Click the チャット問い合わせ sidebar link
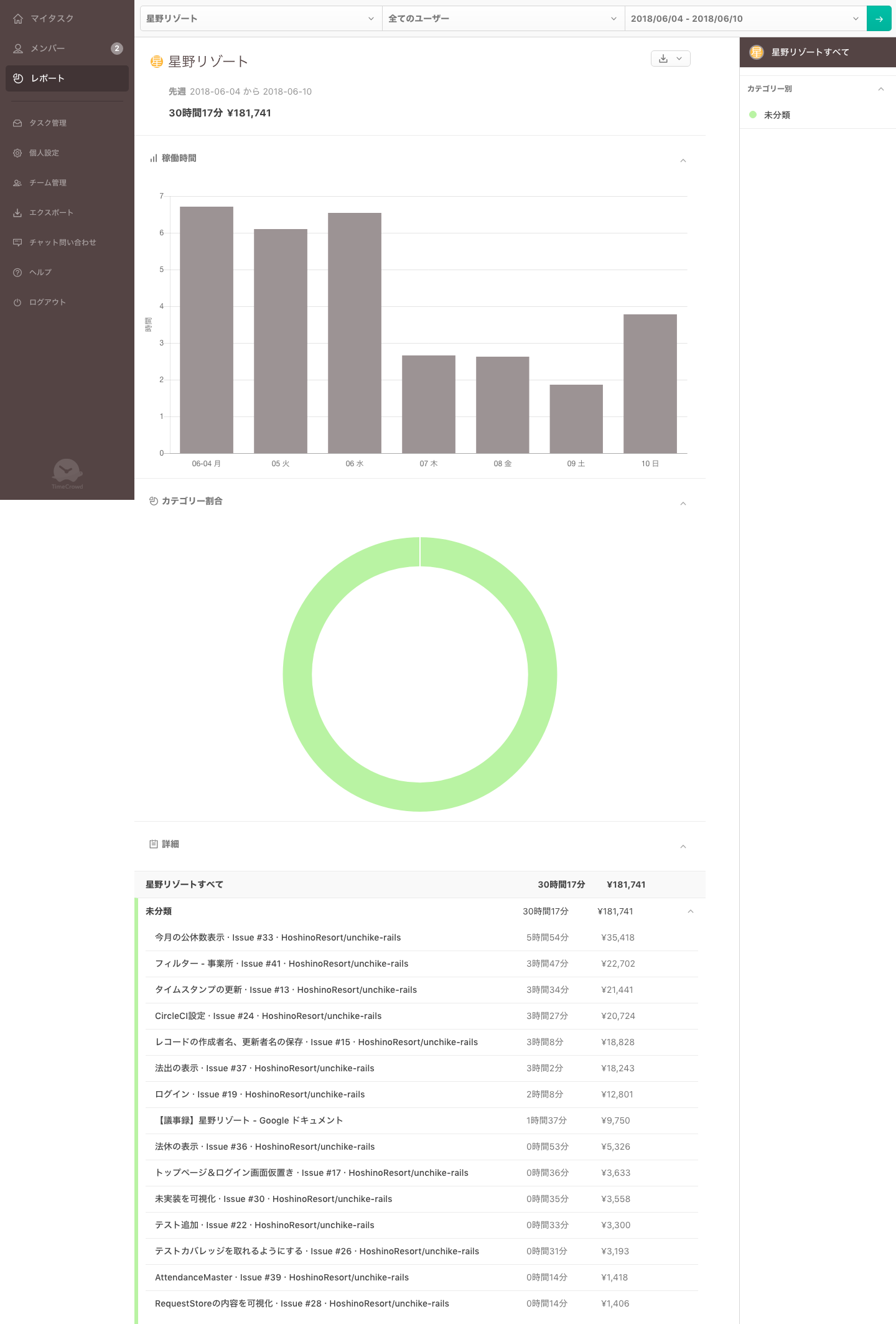Image resolution: width=896 pixels, height=1324 pixels. coord(67,243)
